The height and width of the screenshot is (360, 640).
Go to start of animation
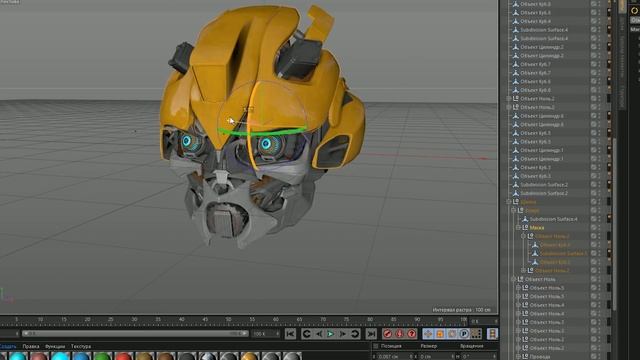pyautogui.click(x=290, y=334)
